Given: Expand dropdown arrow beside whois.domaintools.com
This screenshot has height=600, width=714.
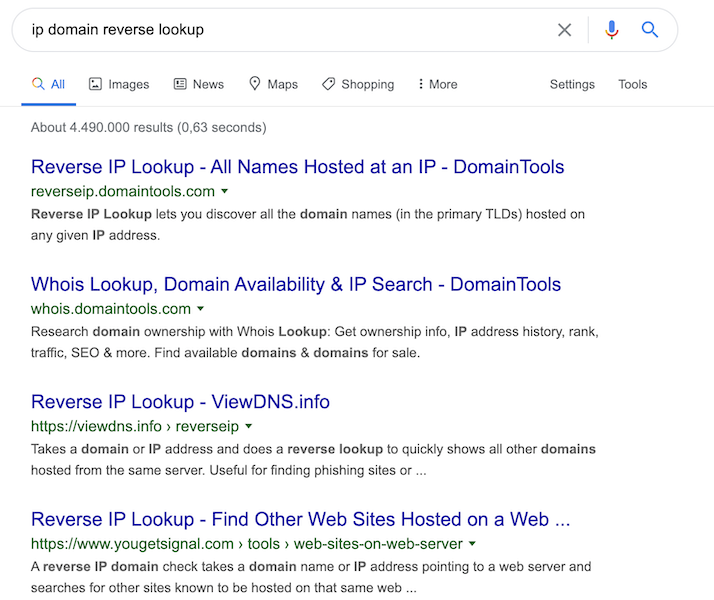Looking at the screenshot, I should 201,309.
